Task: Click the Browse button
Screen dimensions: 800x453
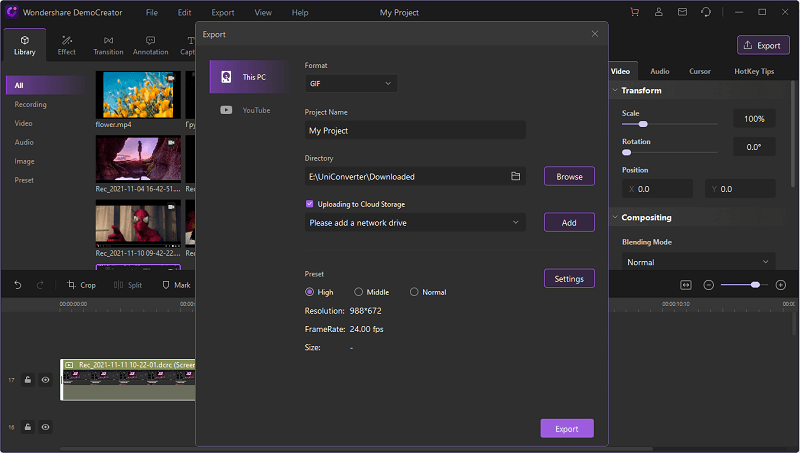Action: click(569, 176)
